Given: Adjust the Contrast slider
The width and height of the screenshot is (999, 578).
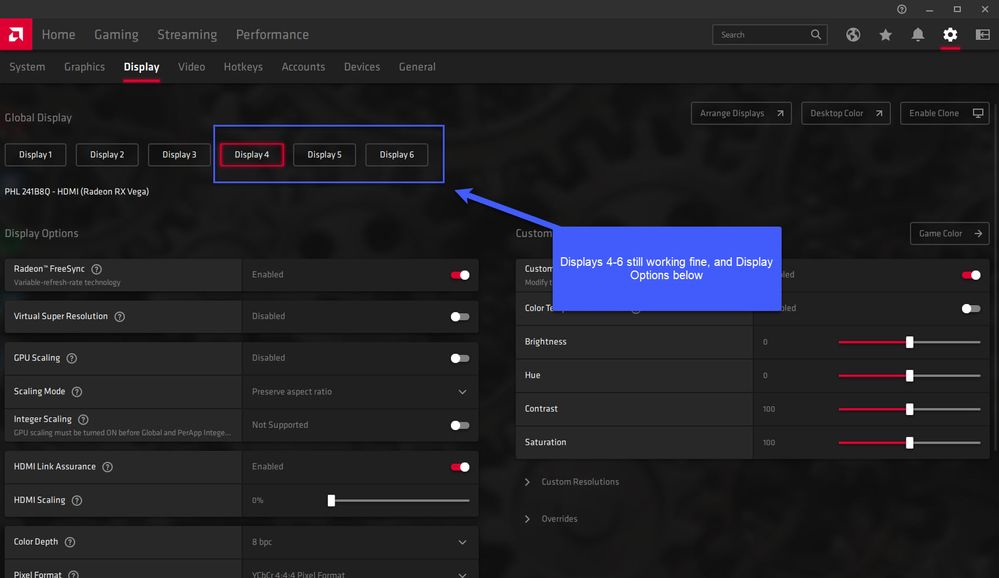Looking at the screenshot, I should 909,409.
